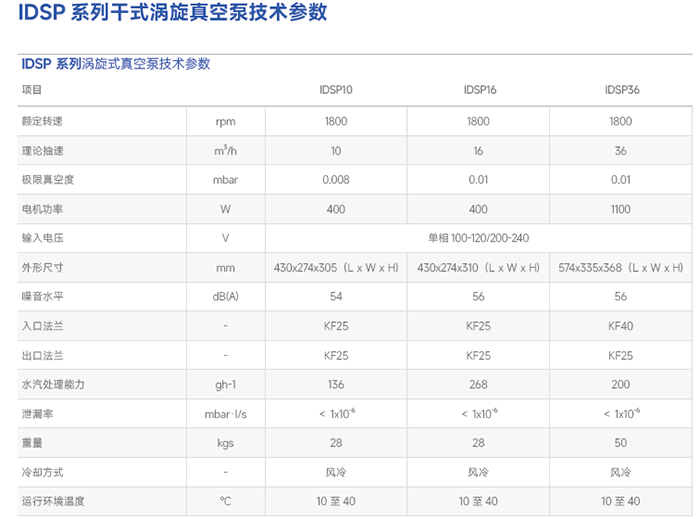The height and width of the screenshot is (519, 700).
Task: Select water vapor capacity value '268'
Action: (478, 385)
